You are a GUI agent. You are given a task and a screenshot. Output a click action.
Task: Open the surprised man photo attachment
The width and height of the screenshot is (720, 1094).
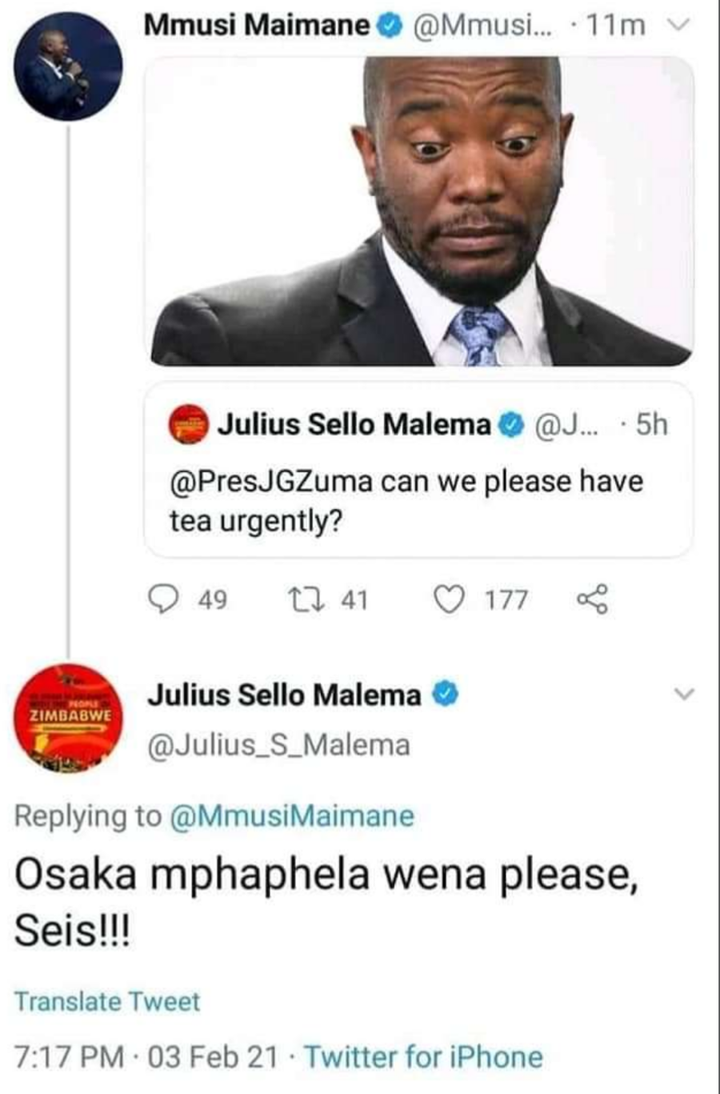[419, 211]
